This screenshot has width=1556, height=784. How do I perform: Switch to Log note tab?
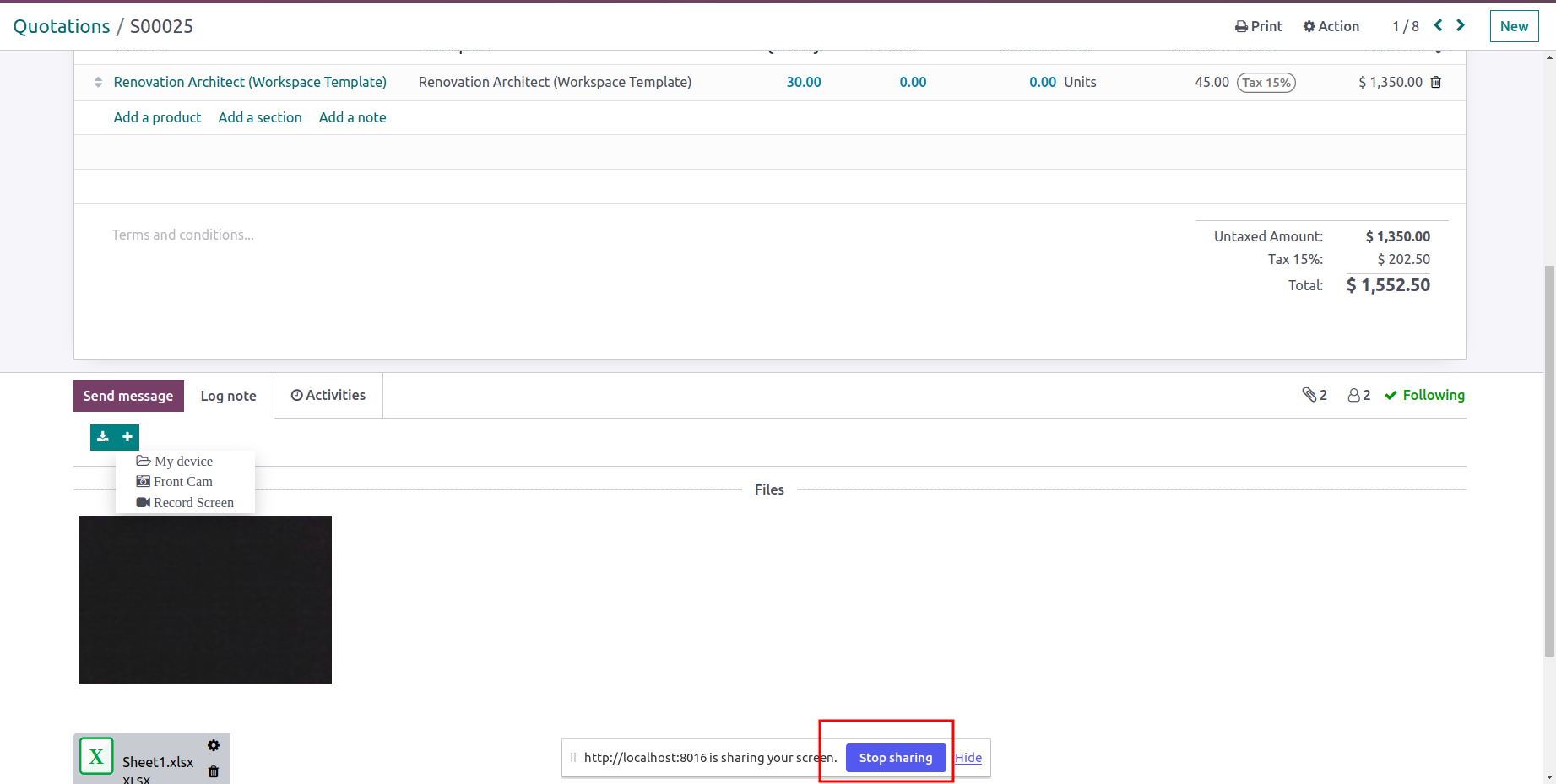(229, 396)
